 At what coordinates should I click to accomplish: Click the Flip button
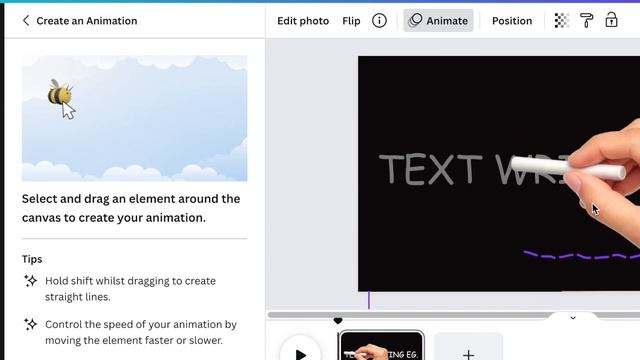tap(351, 21)
